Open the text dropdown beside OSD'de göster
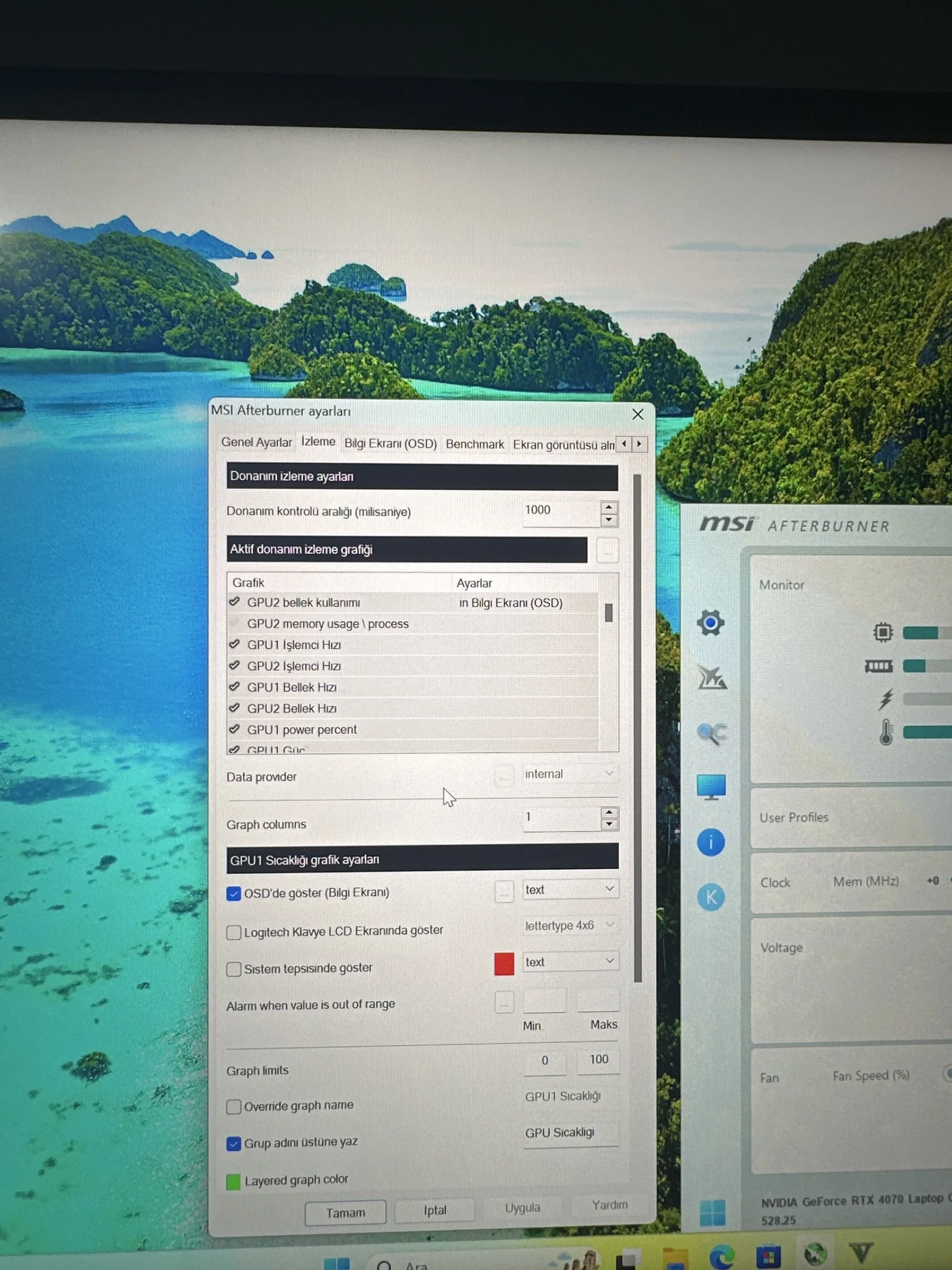 point(570,890)
